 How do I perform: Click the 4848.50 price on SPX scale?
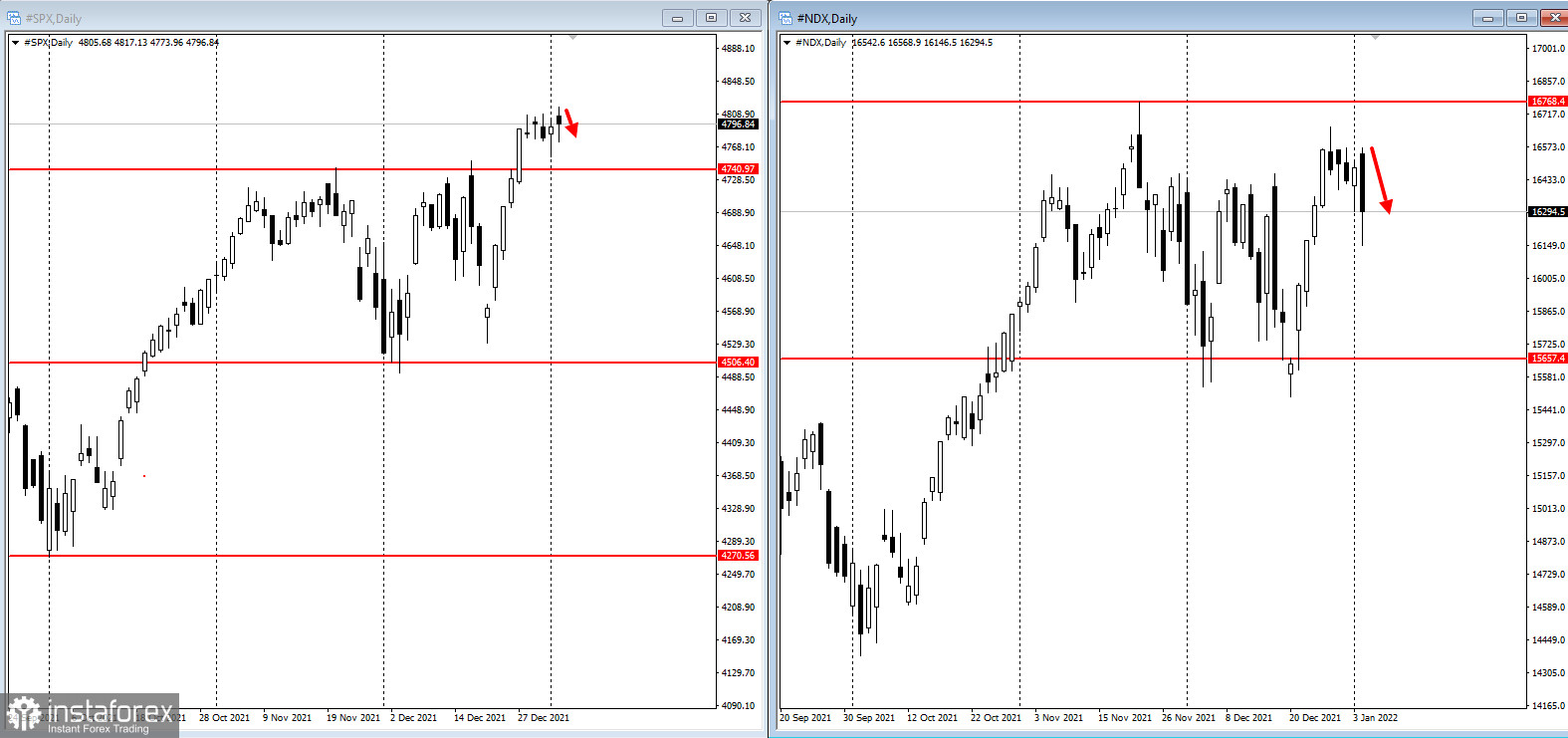pyautogui.click(x=738, y=82)
